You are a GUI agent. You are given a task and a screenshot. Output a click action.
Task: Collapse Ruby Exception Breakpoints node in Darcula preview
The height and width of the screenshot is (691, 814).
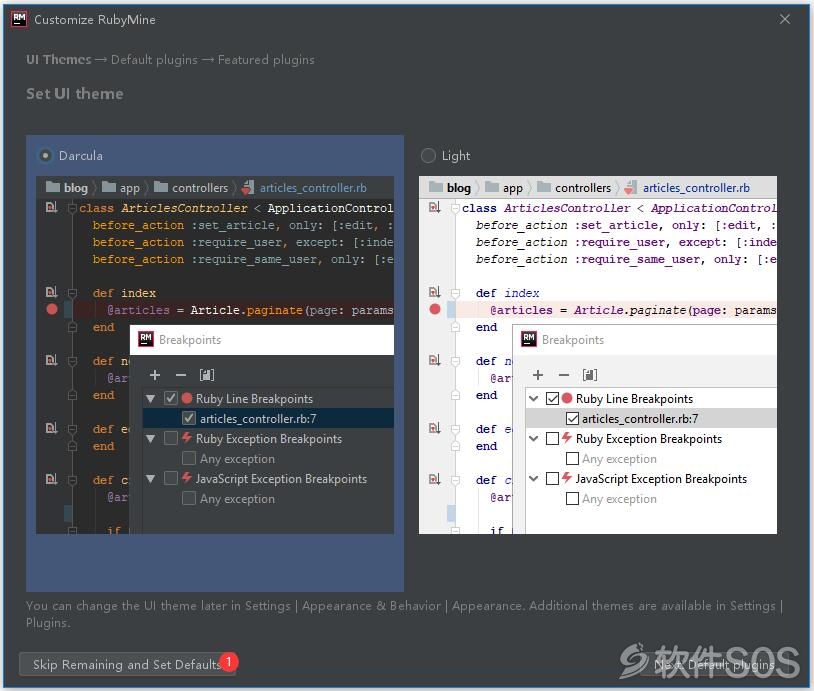151,439
